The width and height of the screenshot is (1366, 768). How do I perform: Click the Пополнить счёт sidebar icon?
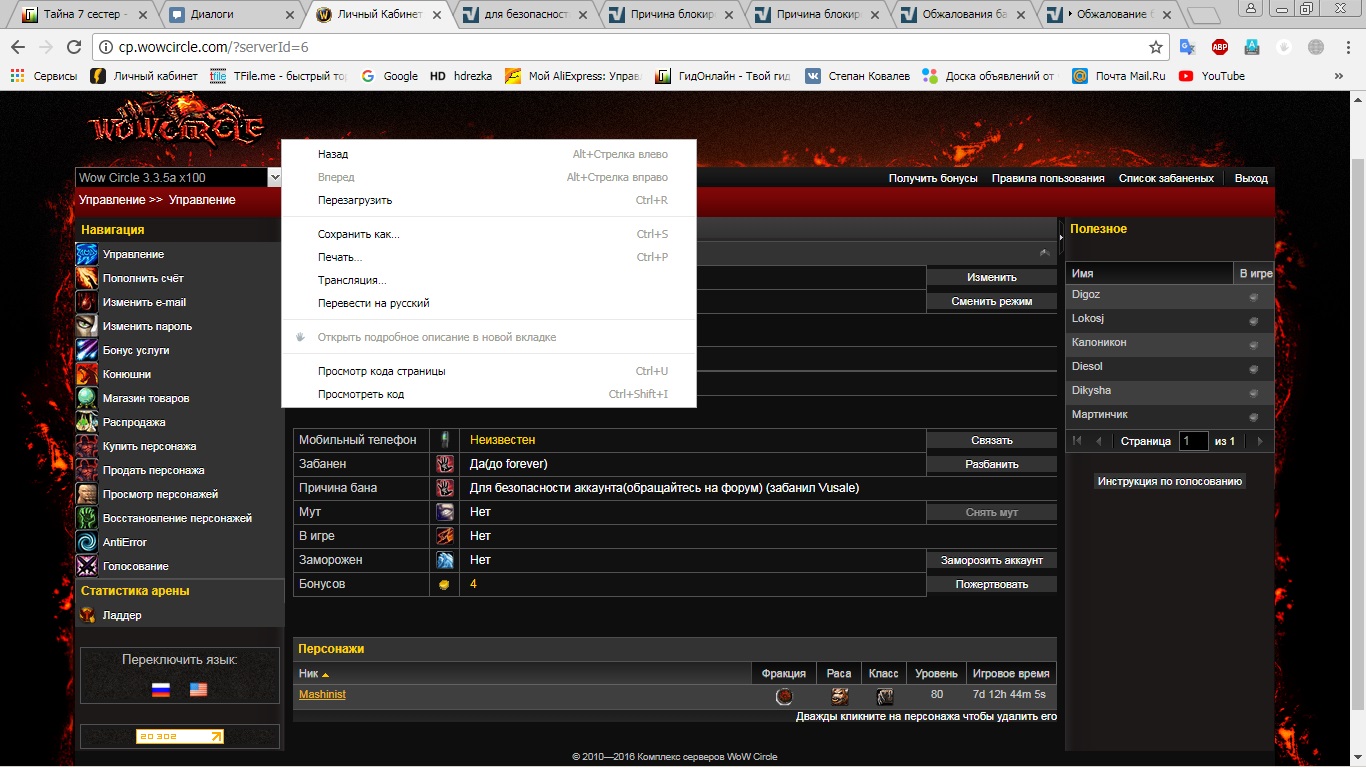87,278
